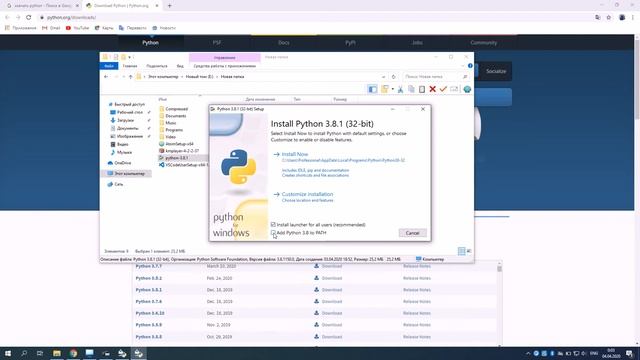Open a new browser tab
Viewport: 640px width, 360px height.
pos(169,6)
